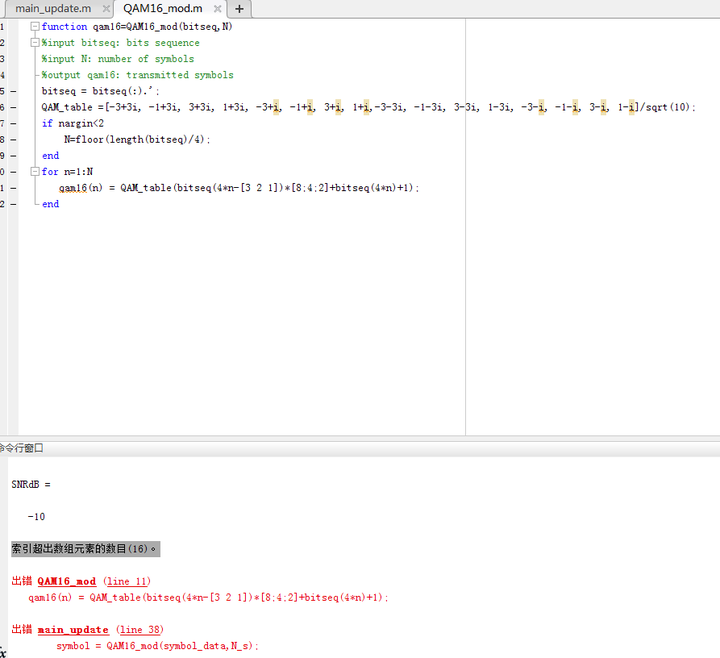Click the '-10' value in command window
Viewport: 720px width, 658px height.
tap(36, 517)
